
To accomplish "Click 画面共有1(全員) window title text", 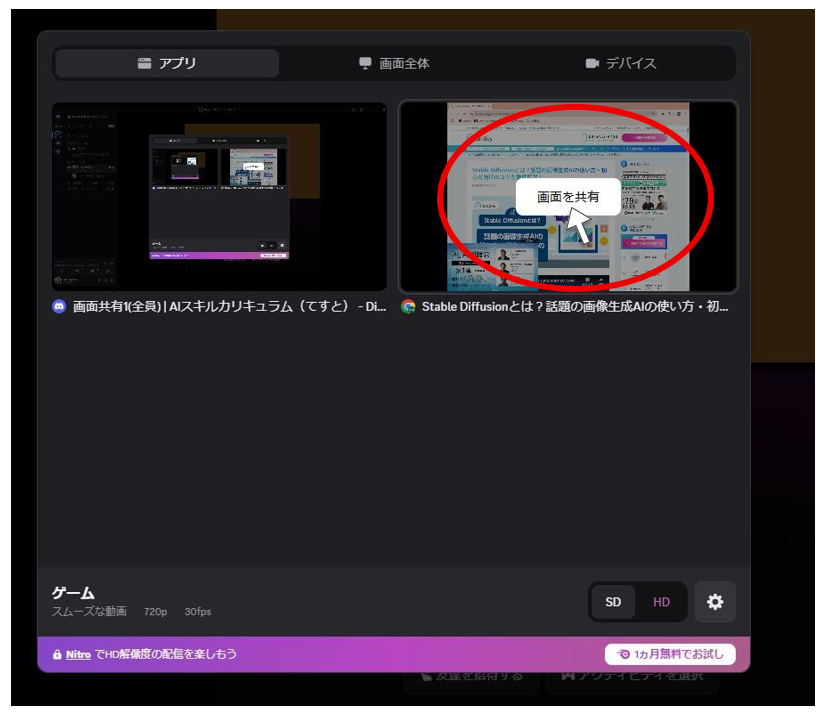I will (x=229, y=307).
